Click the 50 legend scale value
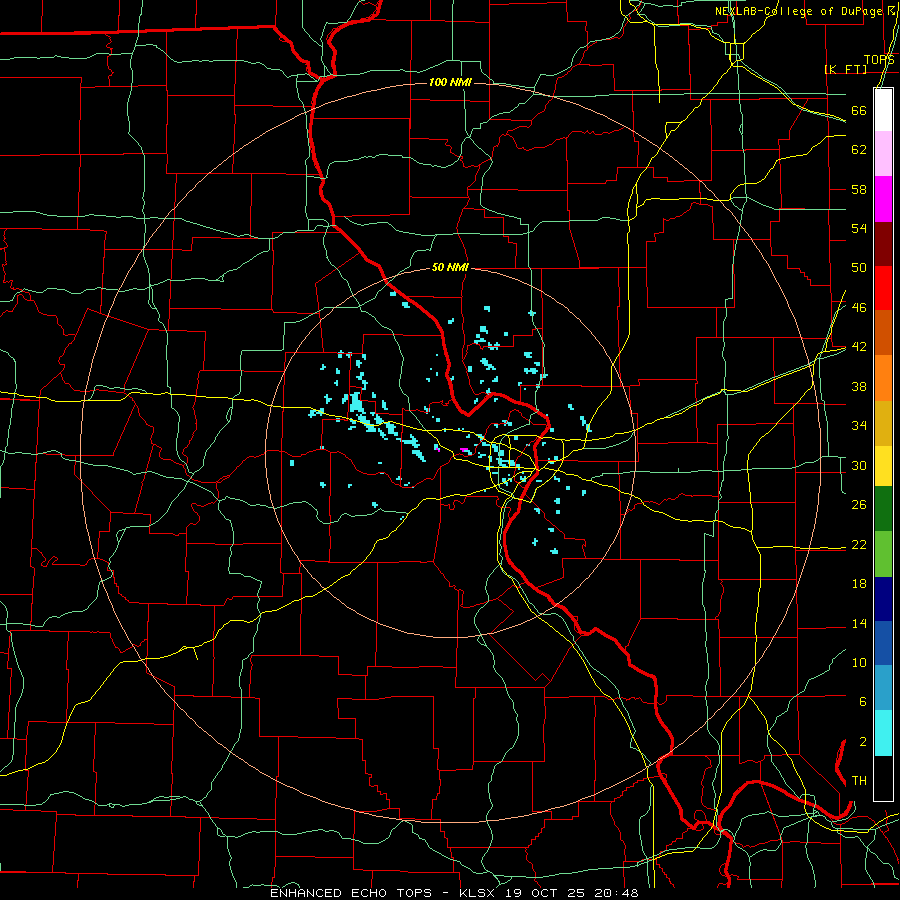Viewport: 900px width, 900px height. (x=859, y=268)
